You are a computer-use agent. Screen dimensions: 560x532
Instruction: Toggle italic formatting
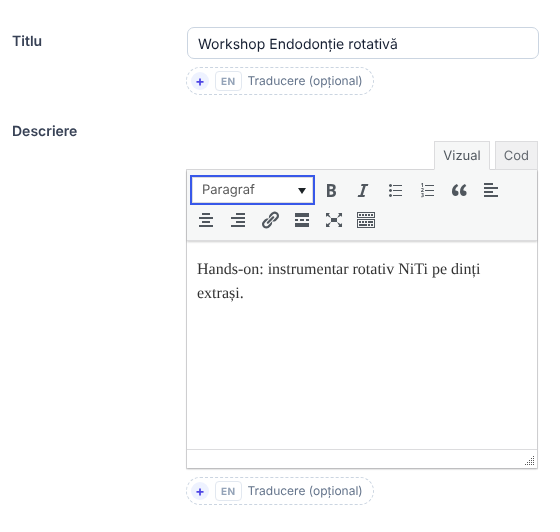point(363,190)
